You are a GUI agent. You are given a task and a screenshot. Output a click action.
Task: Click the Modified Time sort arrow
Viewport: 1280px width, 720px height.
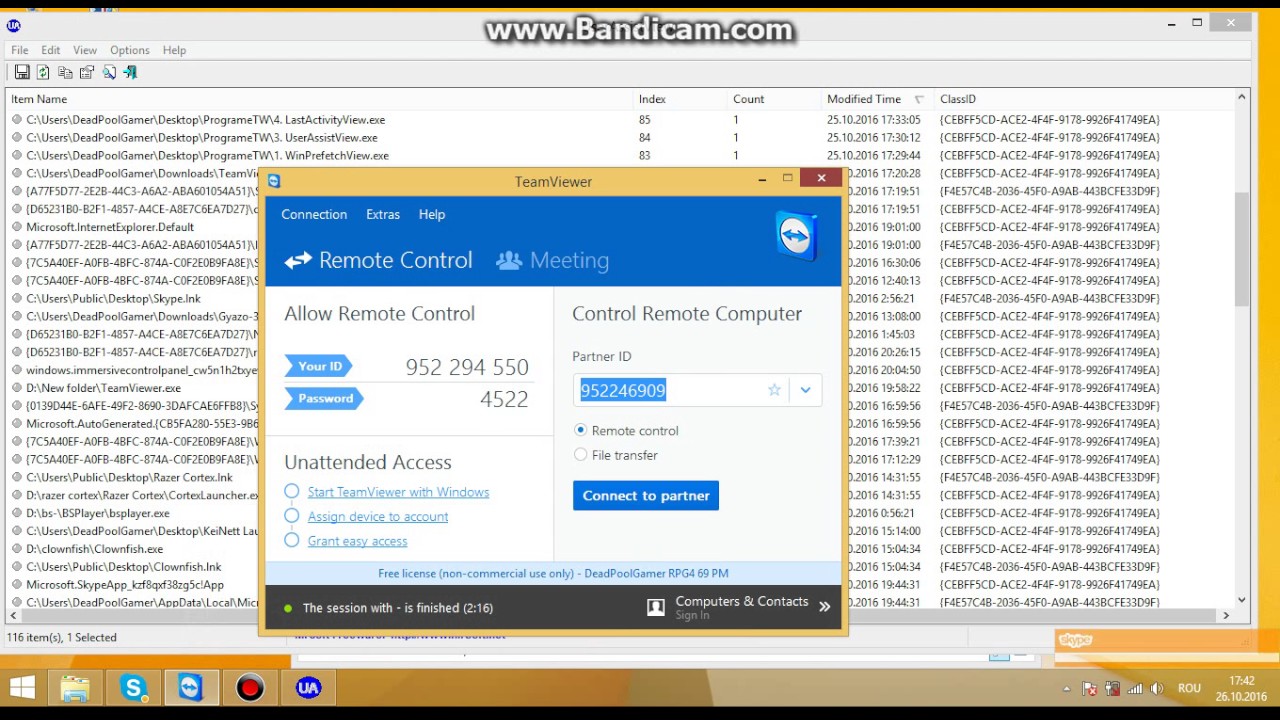[919, 99]
